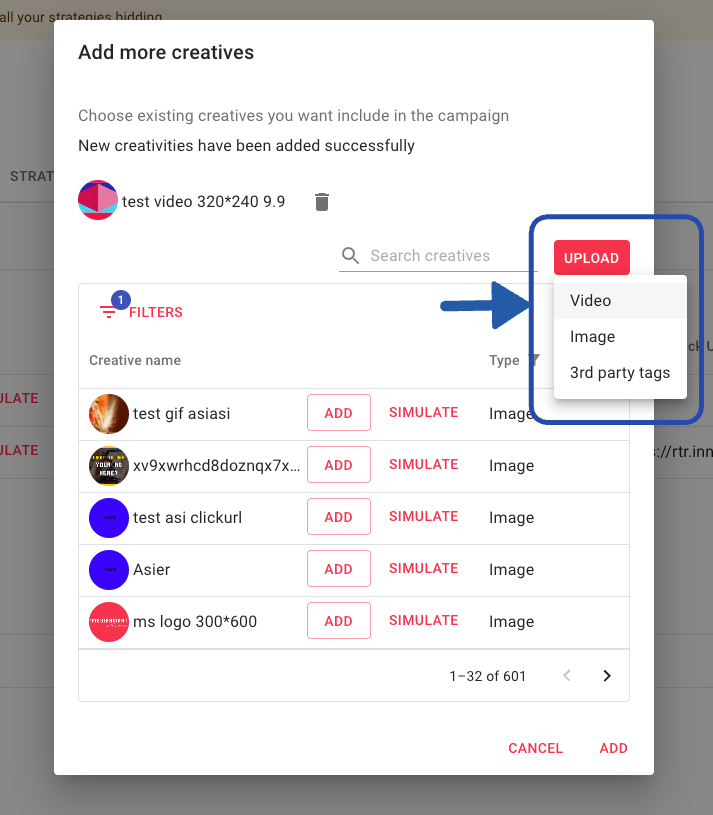Choose Video from the upload menu
Viewport: 713px width, 815px height.
[x=591, y=300]
